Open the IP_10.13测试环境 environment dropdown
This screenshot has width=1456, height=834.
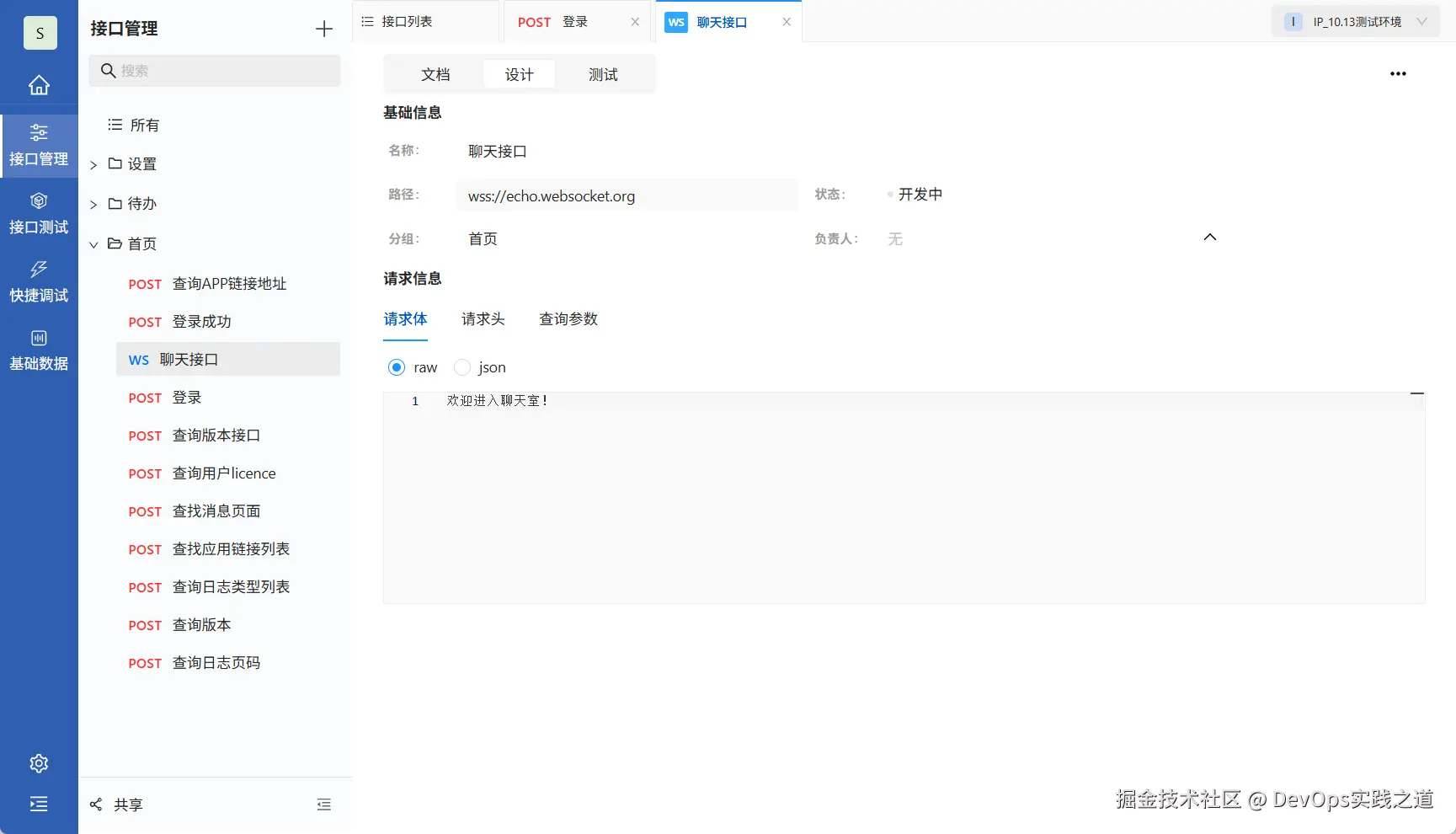tap(1357, 22)
